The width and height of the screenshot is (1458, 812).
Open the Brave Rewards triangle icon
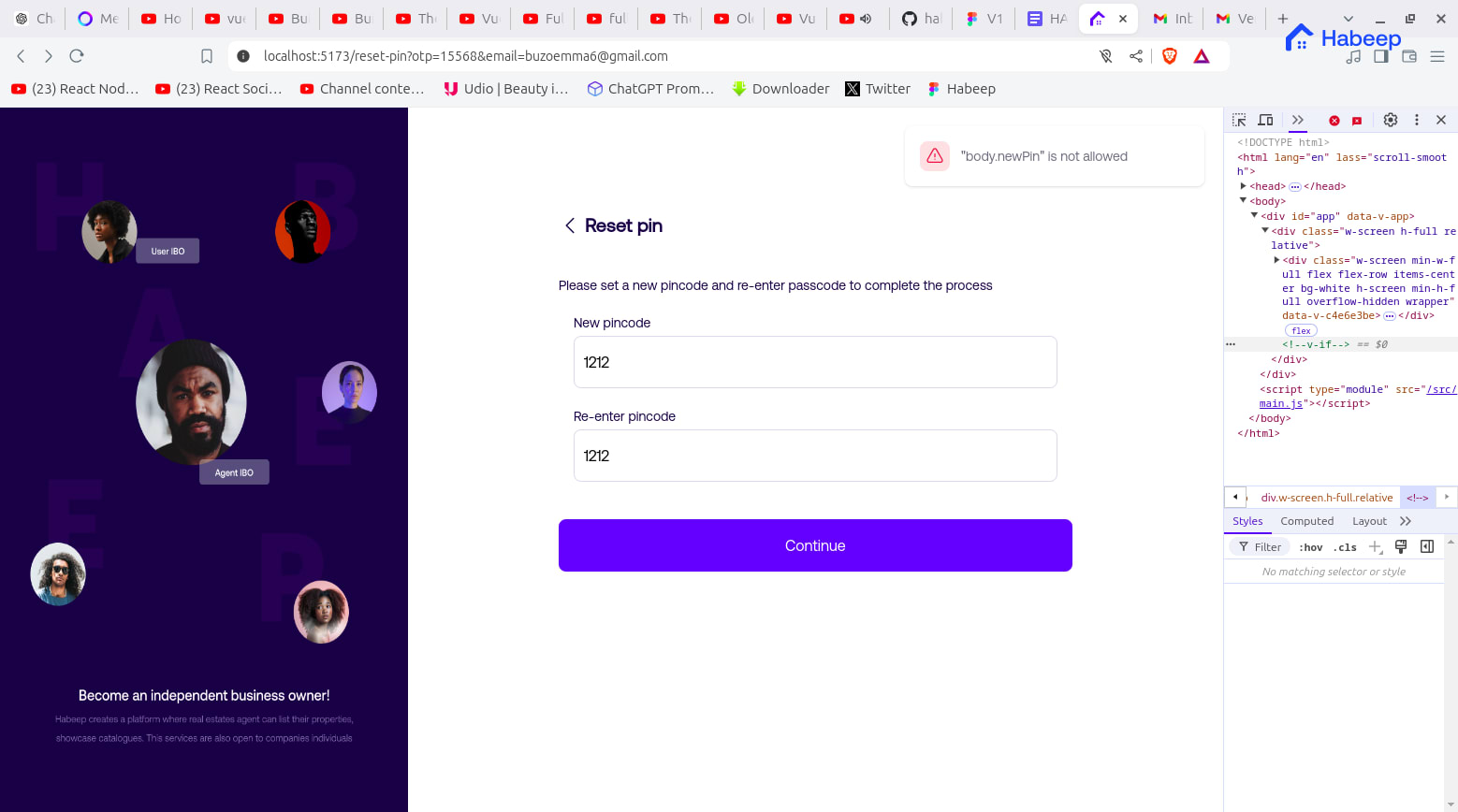tap(1202, 56)
